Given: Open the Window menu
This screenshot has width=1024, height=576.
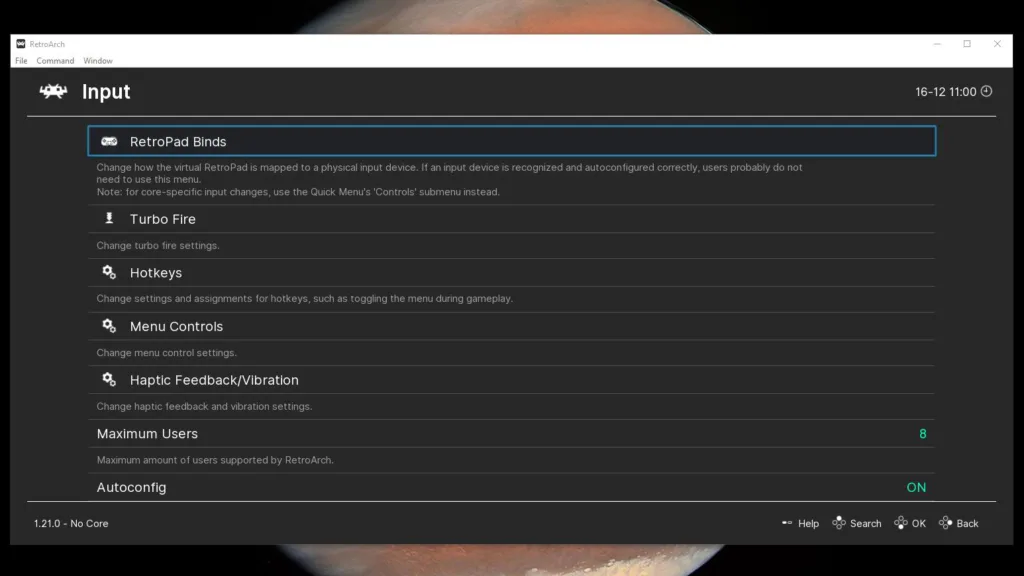Looking at the screenshot, I should [x=97, y=60].
